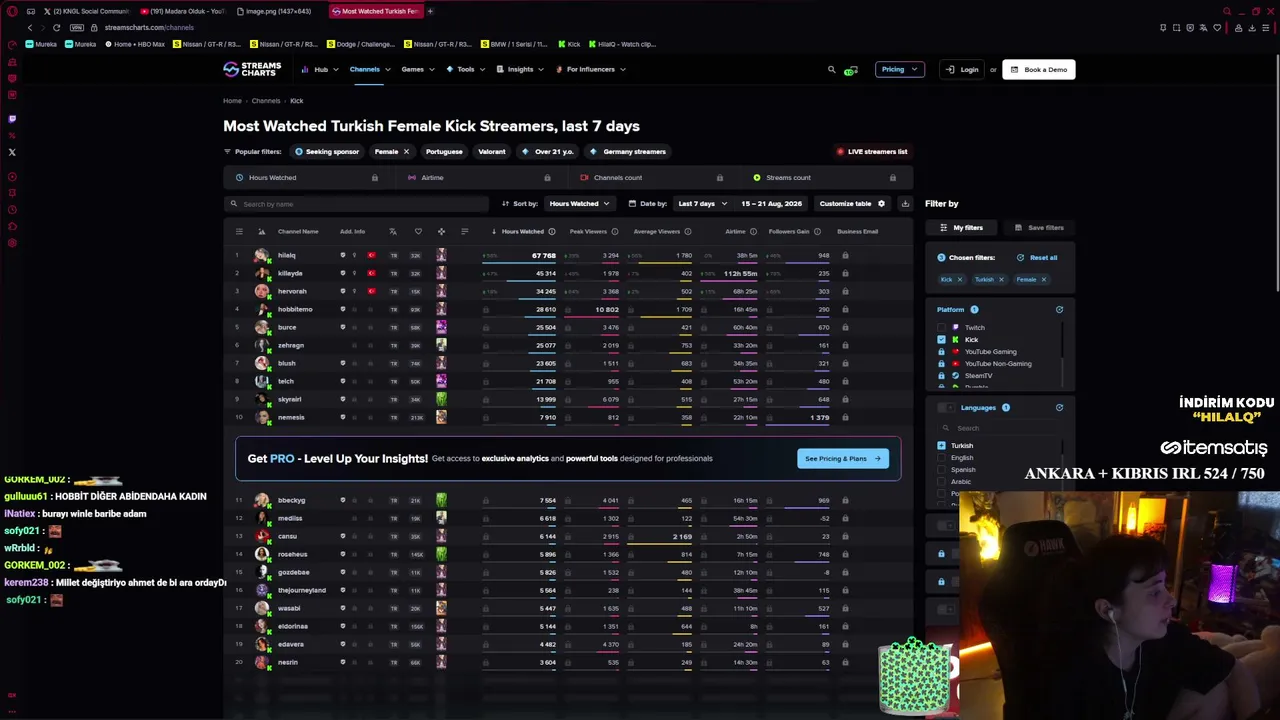Image resolution: width=1280 pixels, height=720 pixels.
Task: Click the followers heart column icon
Action: point(418,232)
